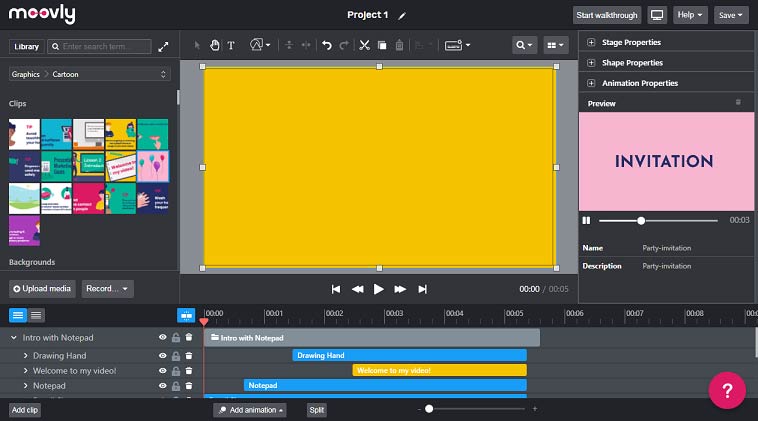Select the hand pan tool

tap(215, 45)
